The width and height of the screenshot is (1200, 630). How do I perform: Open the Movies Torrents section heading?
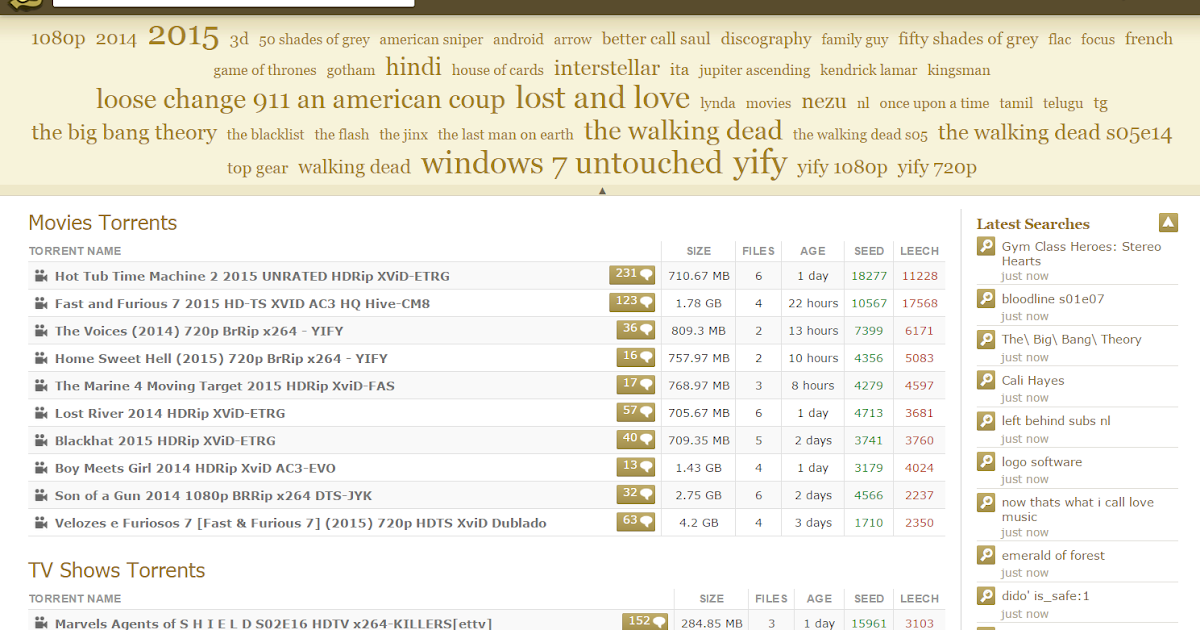pyautogui.click(x=103, y=223)
